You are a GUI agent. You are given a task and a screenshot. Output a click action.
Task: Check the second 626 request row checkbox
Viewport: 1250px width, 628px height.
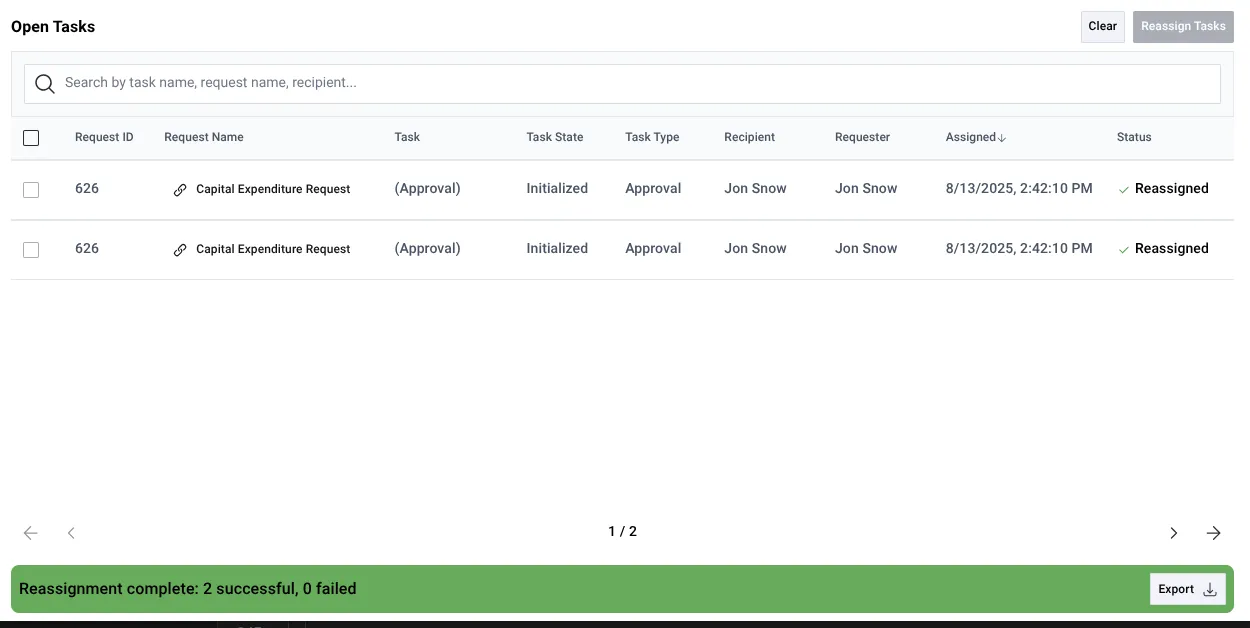click(31, 249)
